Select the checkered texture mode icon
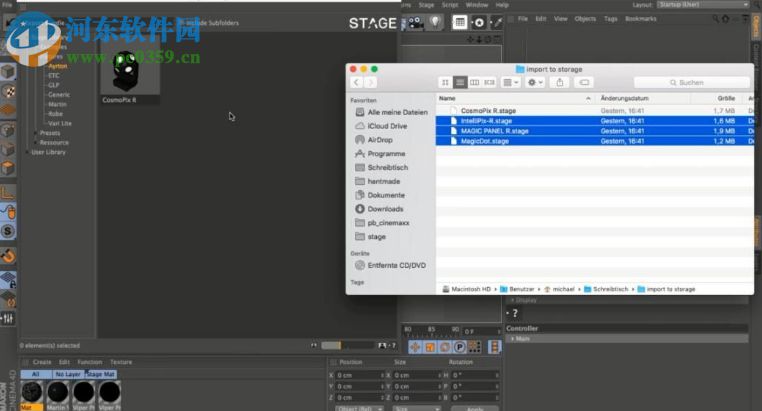The height and width of the screenshot is (411, 762). click(8, 91)
